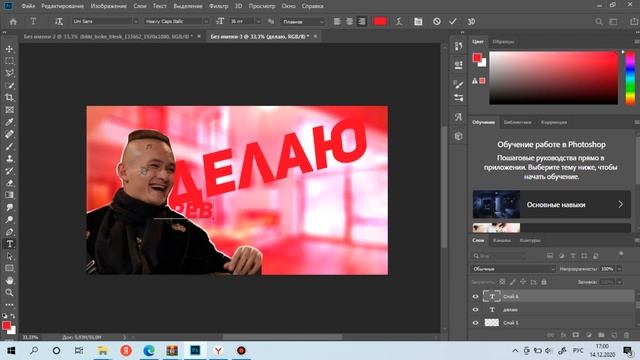Select the Слой 5 layer thumbnail
This screenshot has width=640, height=360.
pos(491,323)
